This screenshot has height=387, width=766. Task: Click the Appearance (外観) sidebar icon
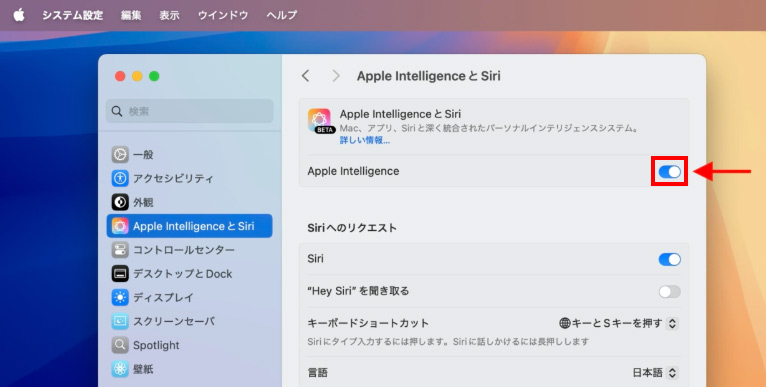pyautogui.click(x=120, y=202)
